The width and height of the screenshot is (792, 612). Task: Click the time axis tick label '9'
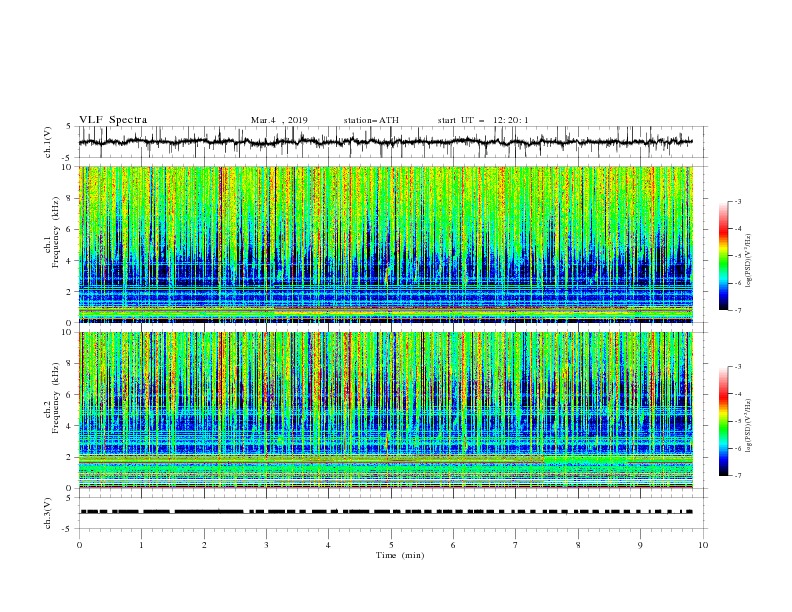(x=640, y=545)
